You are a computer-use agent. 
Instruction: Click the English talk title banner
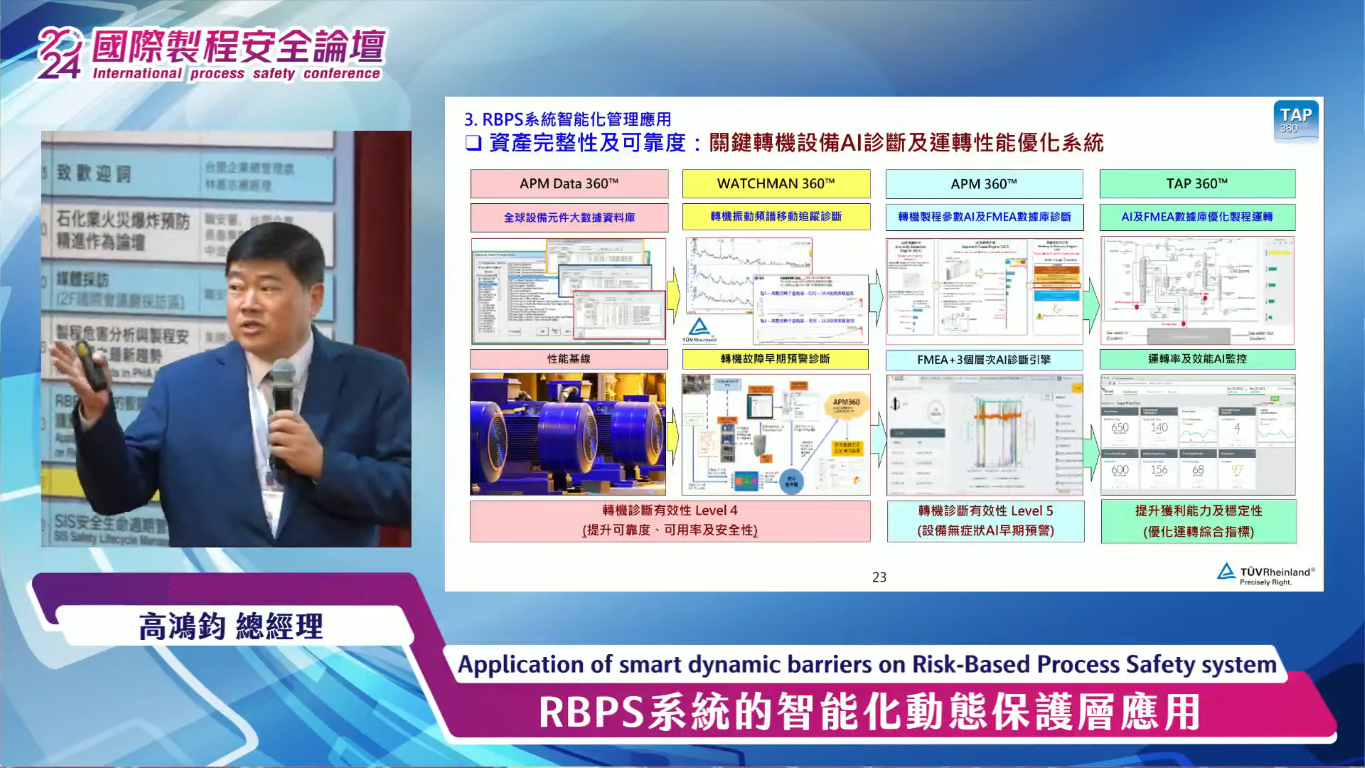[867, 664]
